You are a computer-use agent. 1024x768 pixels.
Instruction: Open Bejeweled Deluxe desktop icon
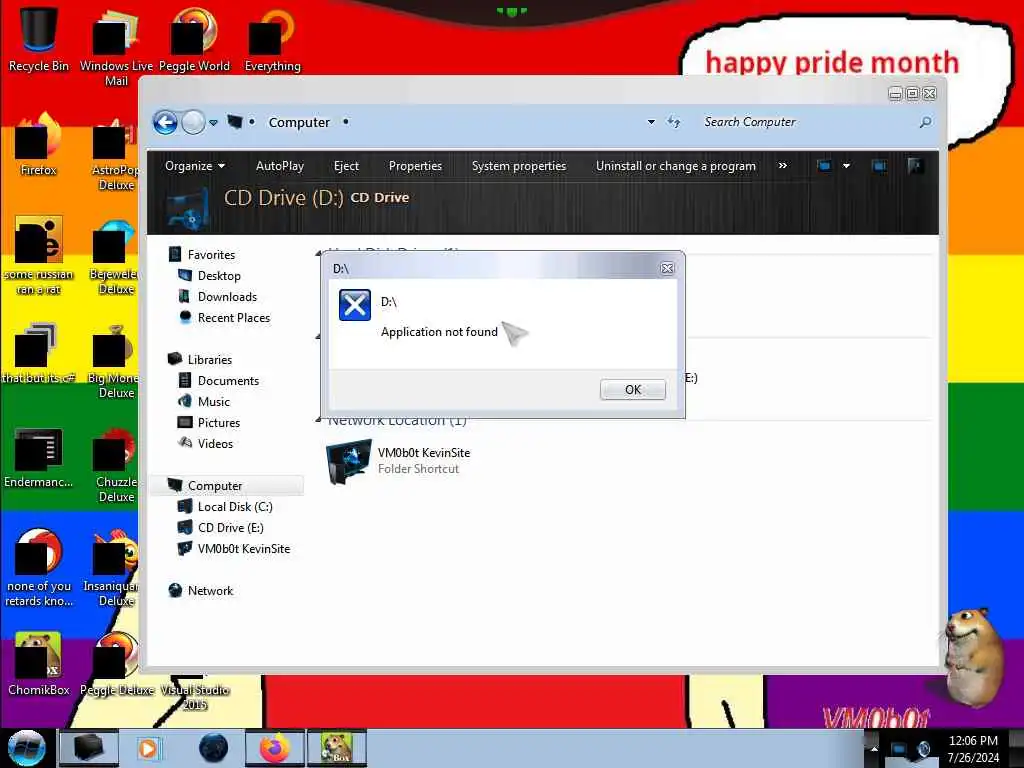coord(116,255)
